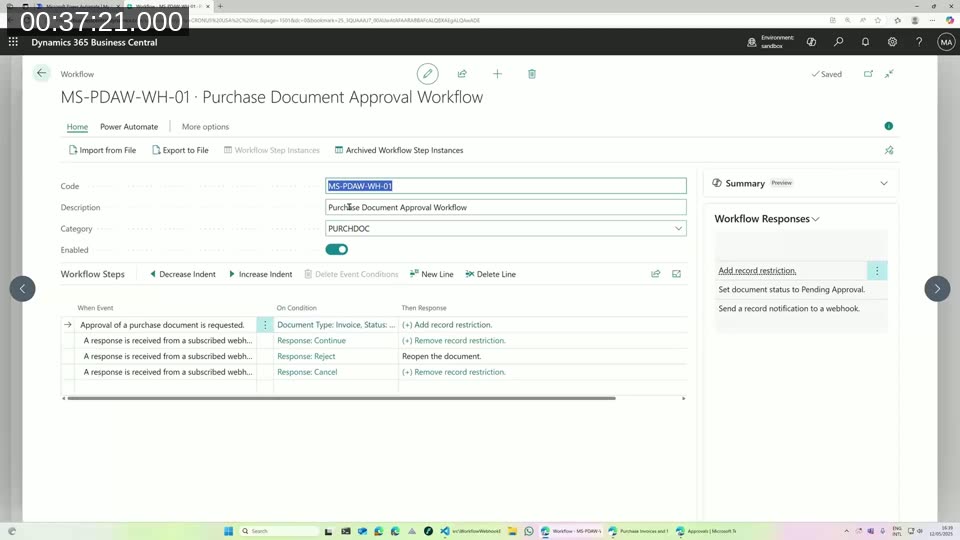Open Archived Workflow Step Instances
The image size is (960, 540).
(399, 150)
